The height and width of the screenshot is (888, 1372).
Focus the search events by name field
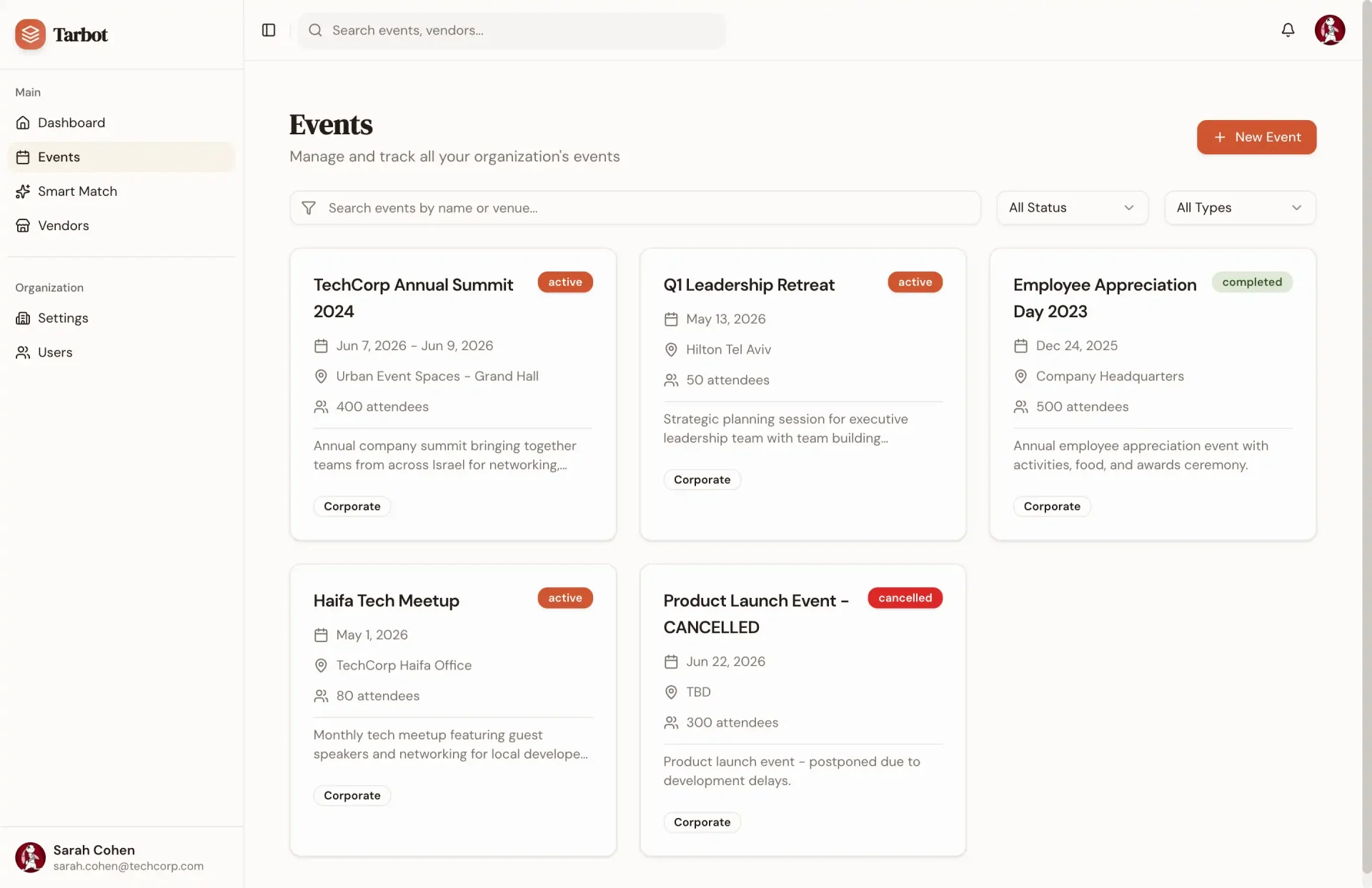tap(643, 208)
